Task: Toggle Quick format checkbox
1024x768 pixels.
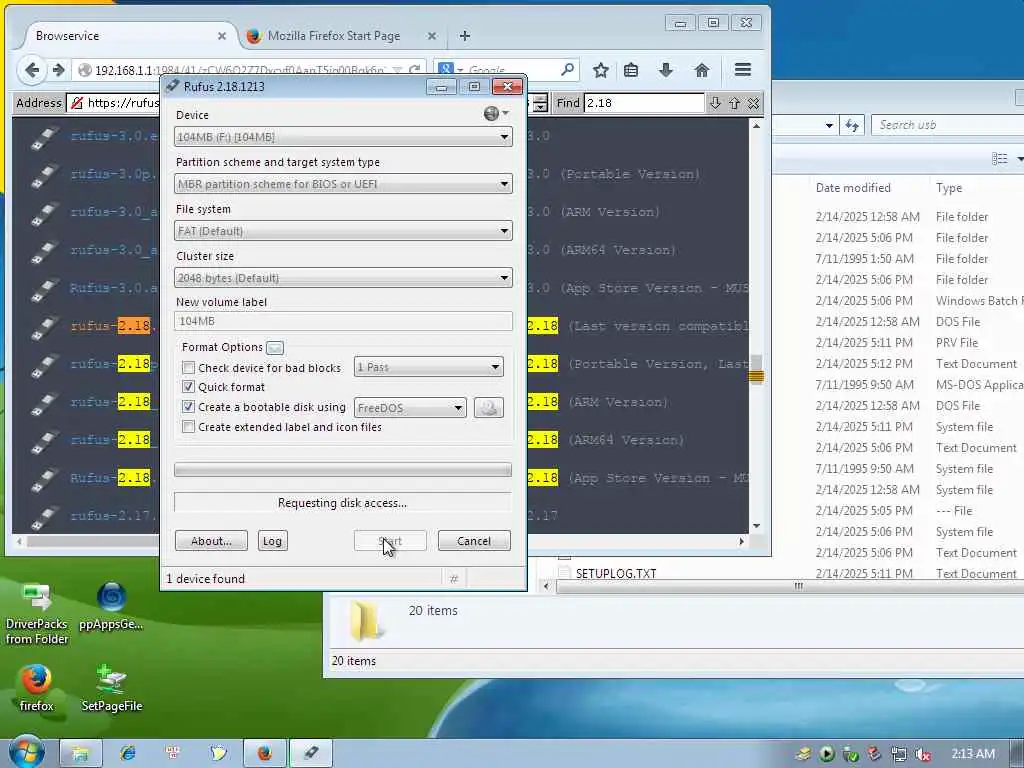Action: 188,387
